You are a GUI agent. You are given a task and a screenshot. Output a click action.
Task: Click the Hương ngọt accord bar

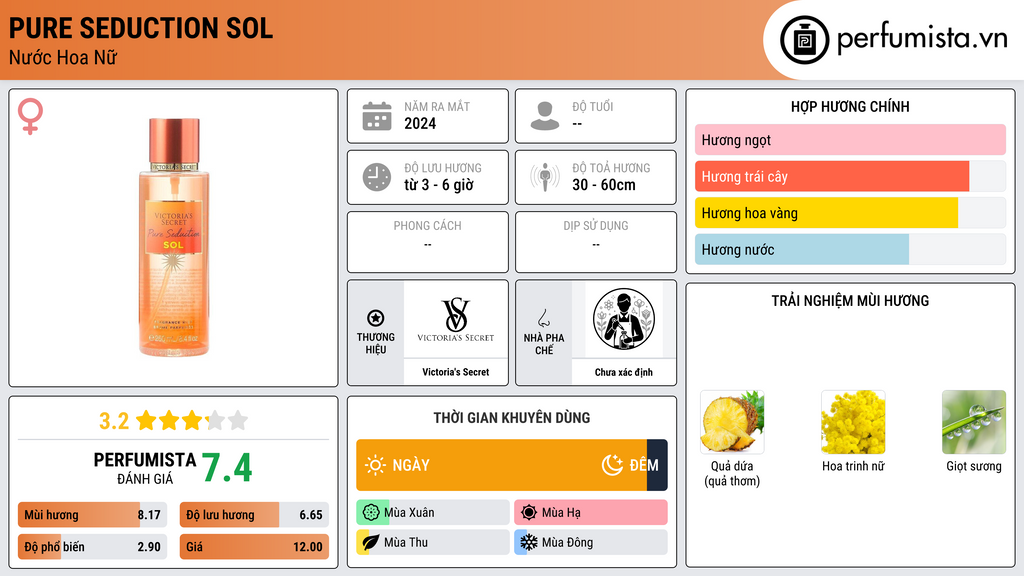coord(850,140)
